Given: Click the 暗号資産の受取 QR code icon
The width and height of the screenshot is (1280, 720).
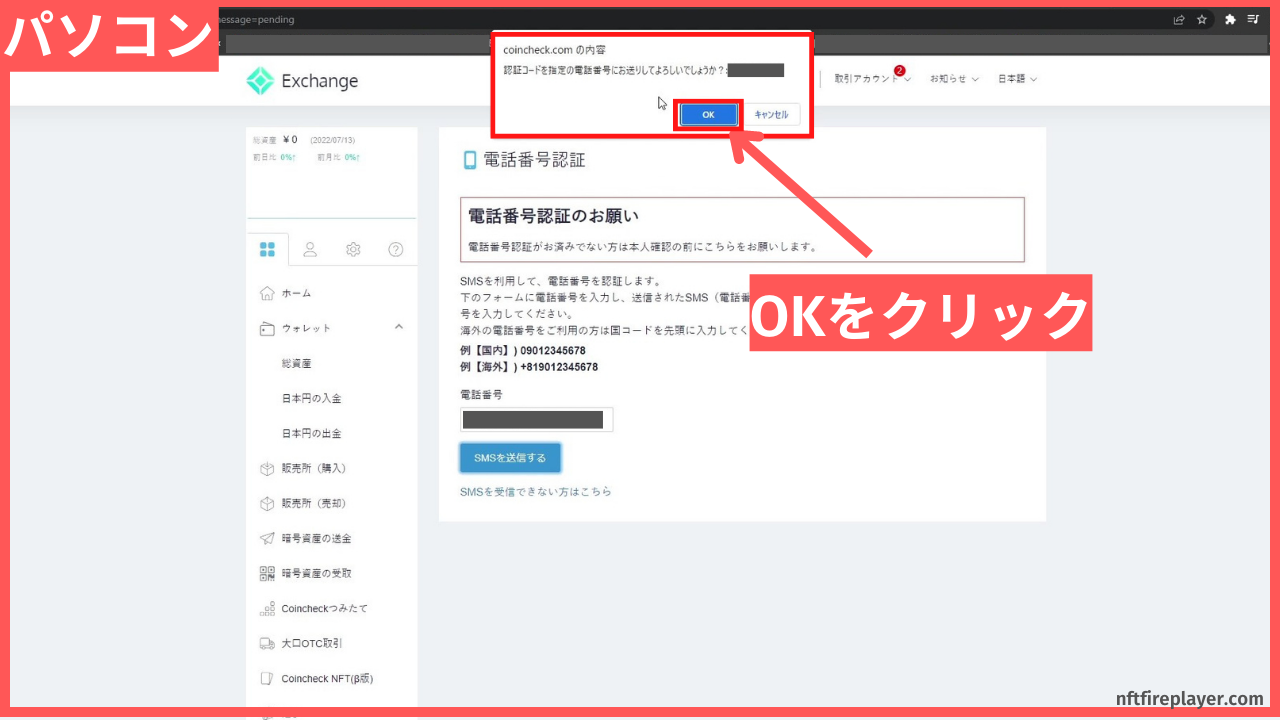Looking at the screenshot, I should [x=267, y=573].
